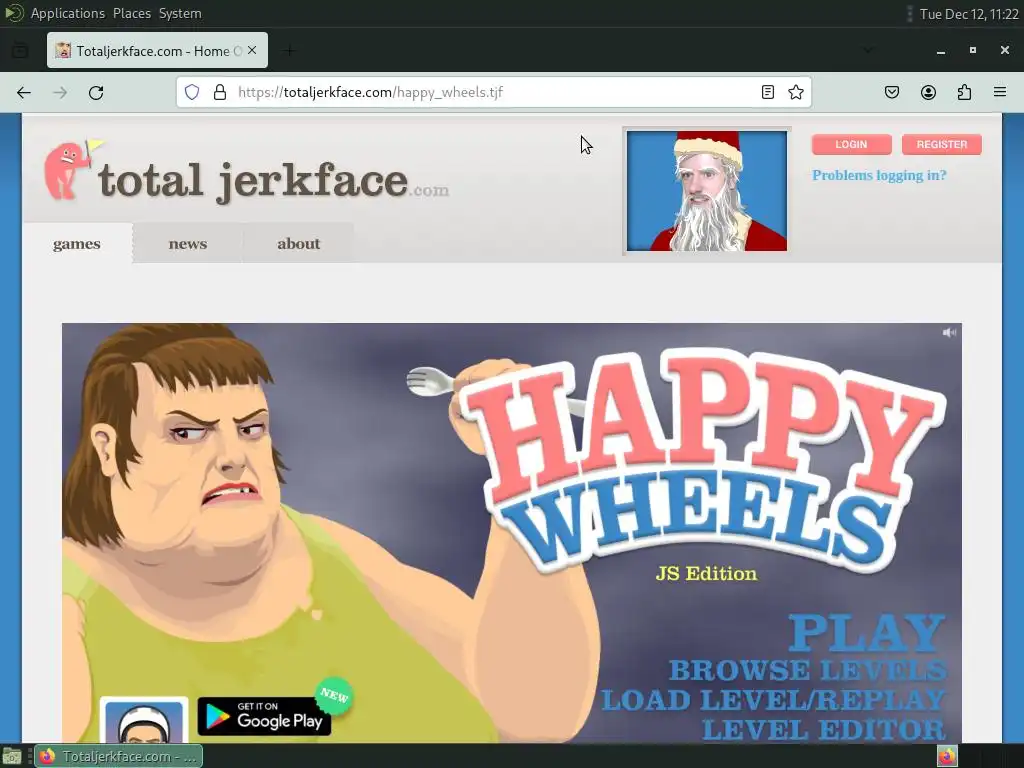Viewport: 1024px width, 768px height.
Task: Switch to the games tab
Action: point(77,244)
